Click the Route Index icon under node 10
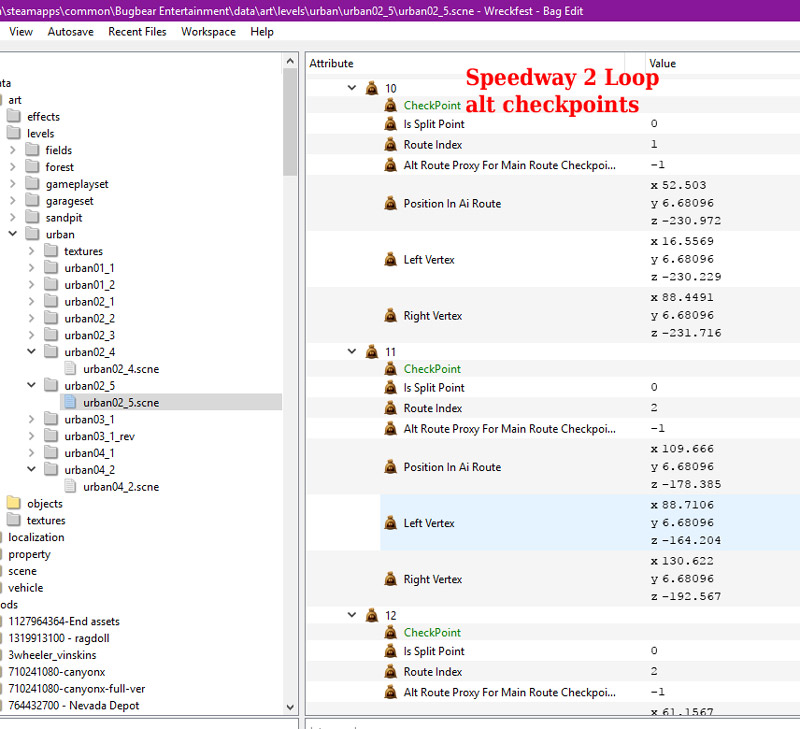The height and width of the screenshot is (729, 800). (390, 144)
